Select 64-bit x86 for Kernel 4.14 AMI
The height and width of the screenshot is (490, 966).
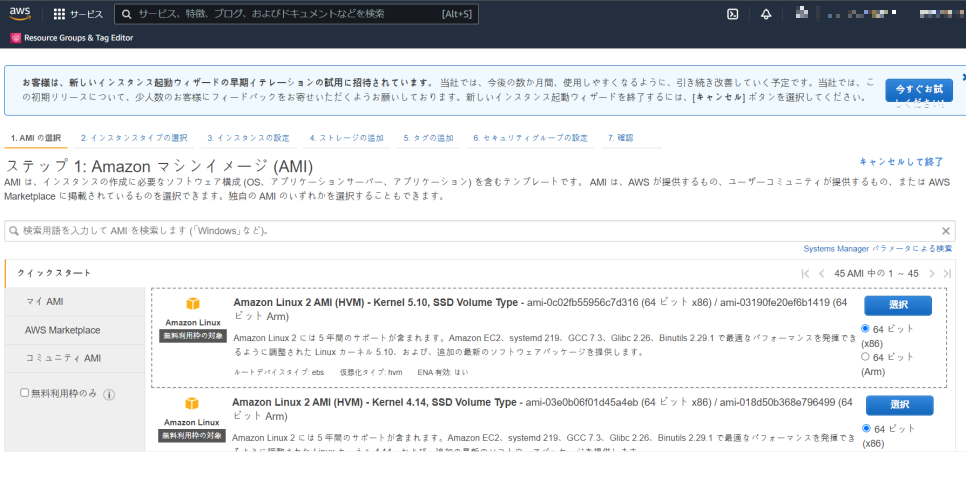(x=866, y=428)
